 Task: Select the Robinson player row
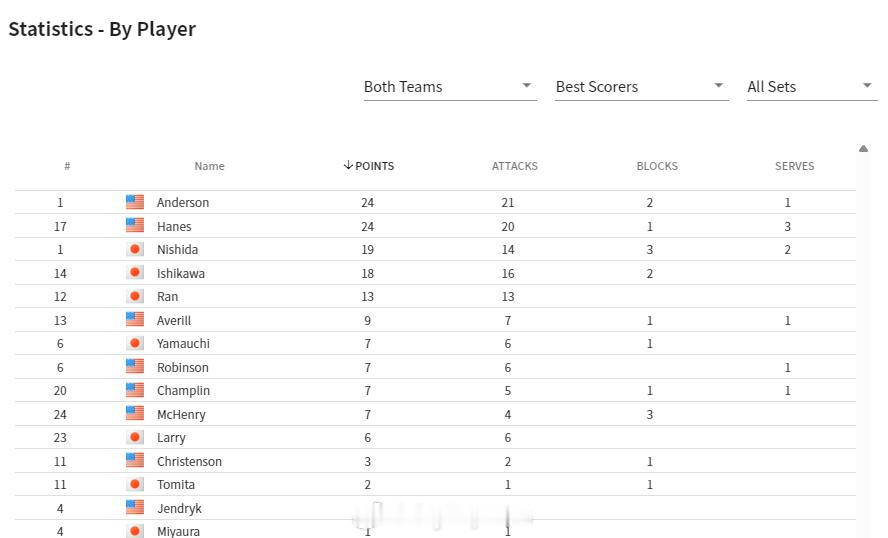click(435, 367)
